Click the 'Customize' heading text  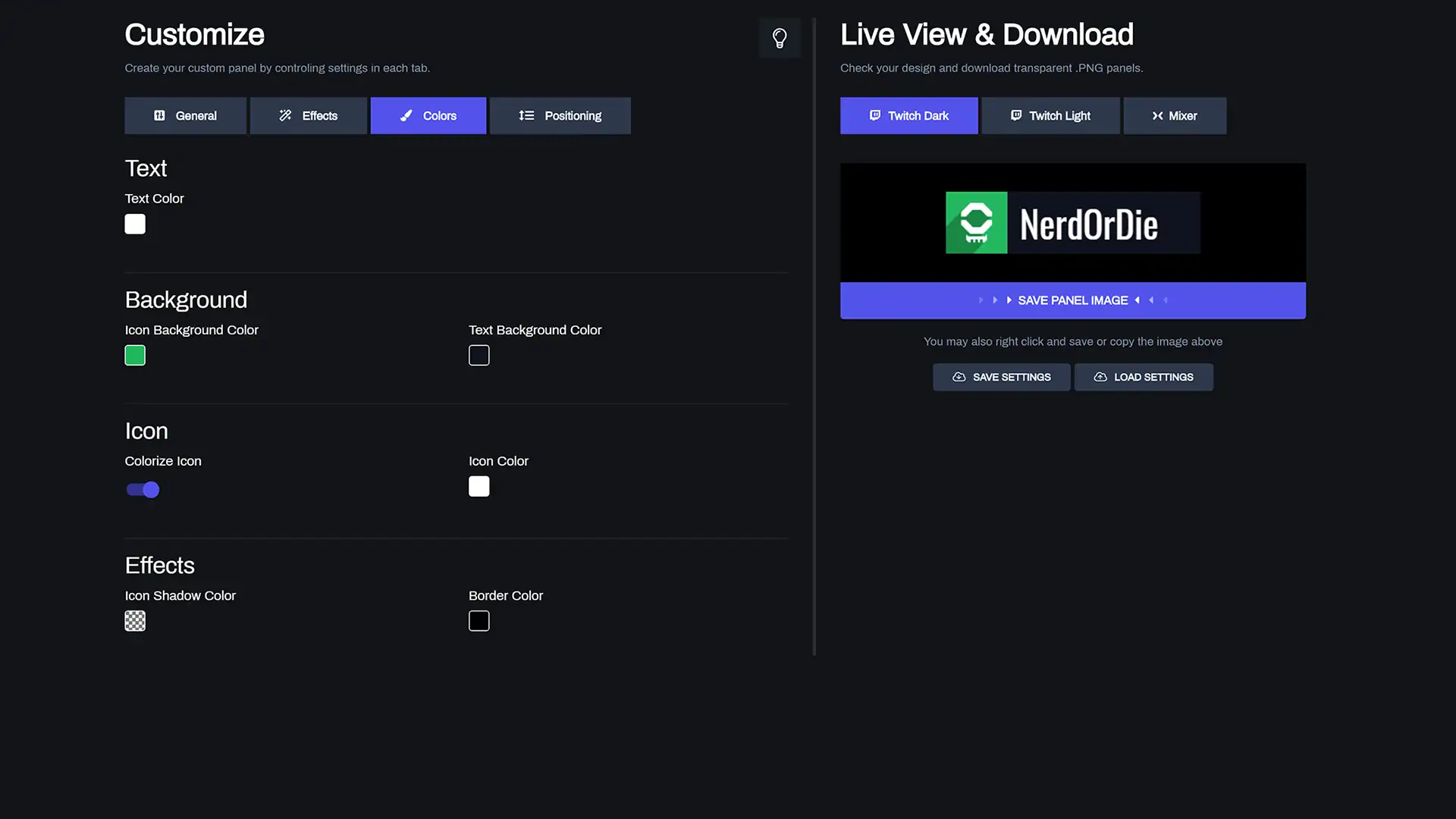tap(194, 34)
